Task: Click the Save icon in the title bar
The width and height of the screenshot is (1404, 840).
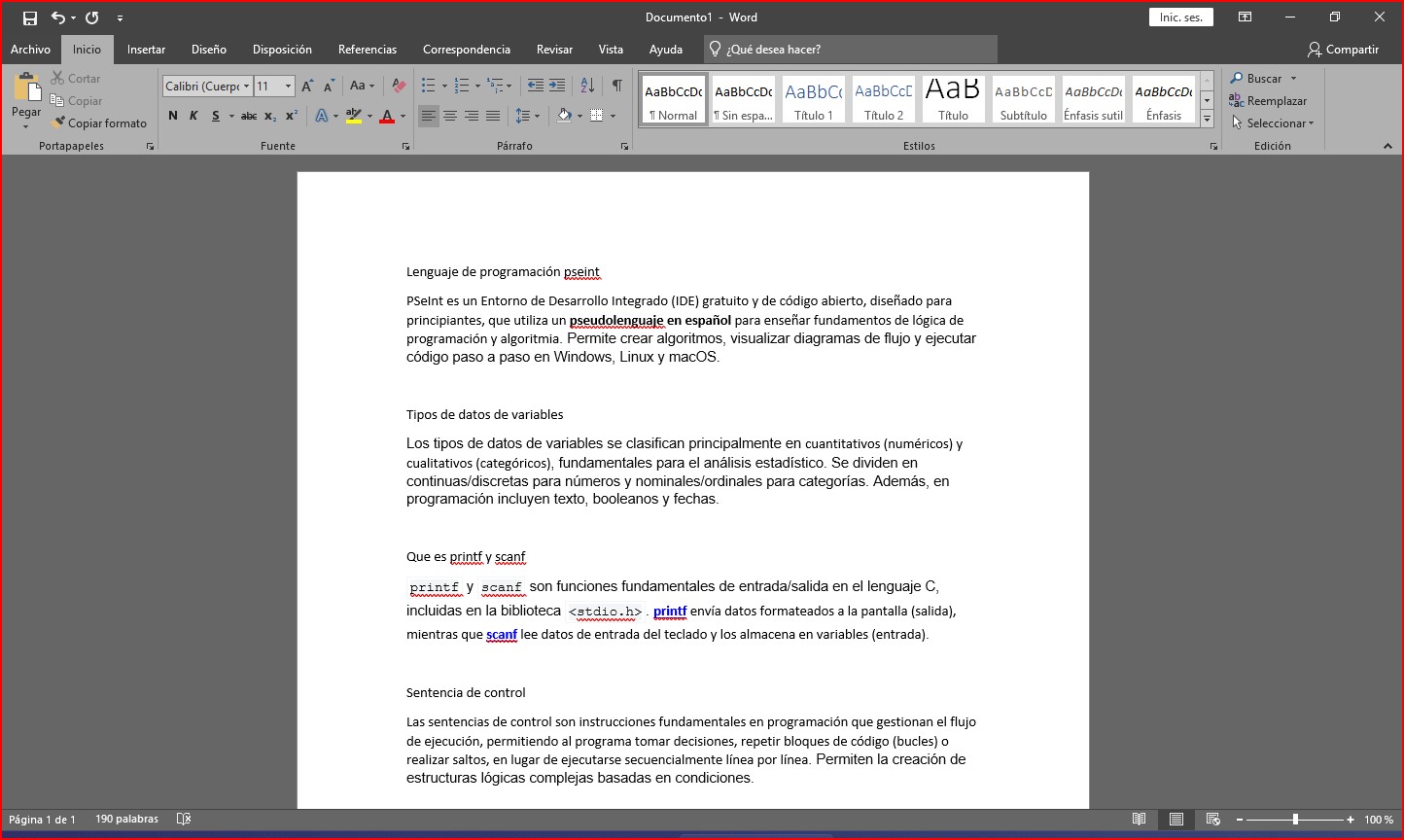Action: pyautogui.click(x=30, y=17)
